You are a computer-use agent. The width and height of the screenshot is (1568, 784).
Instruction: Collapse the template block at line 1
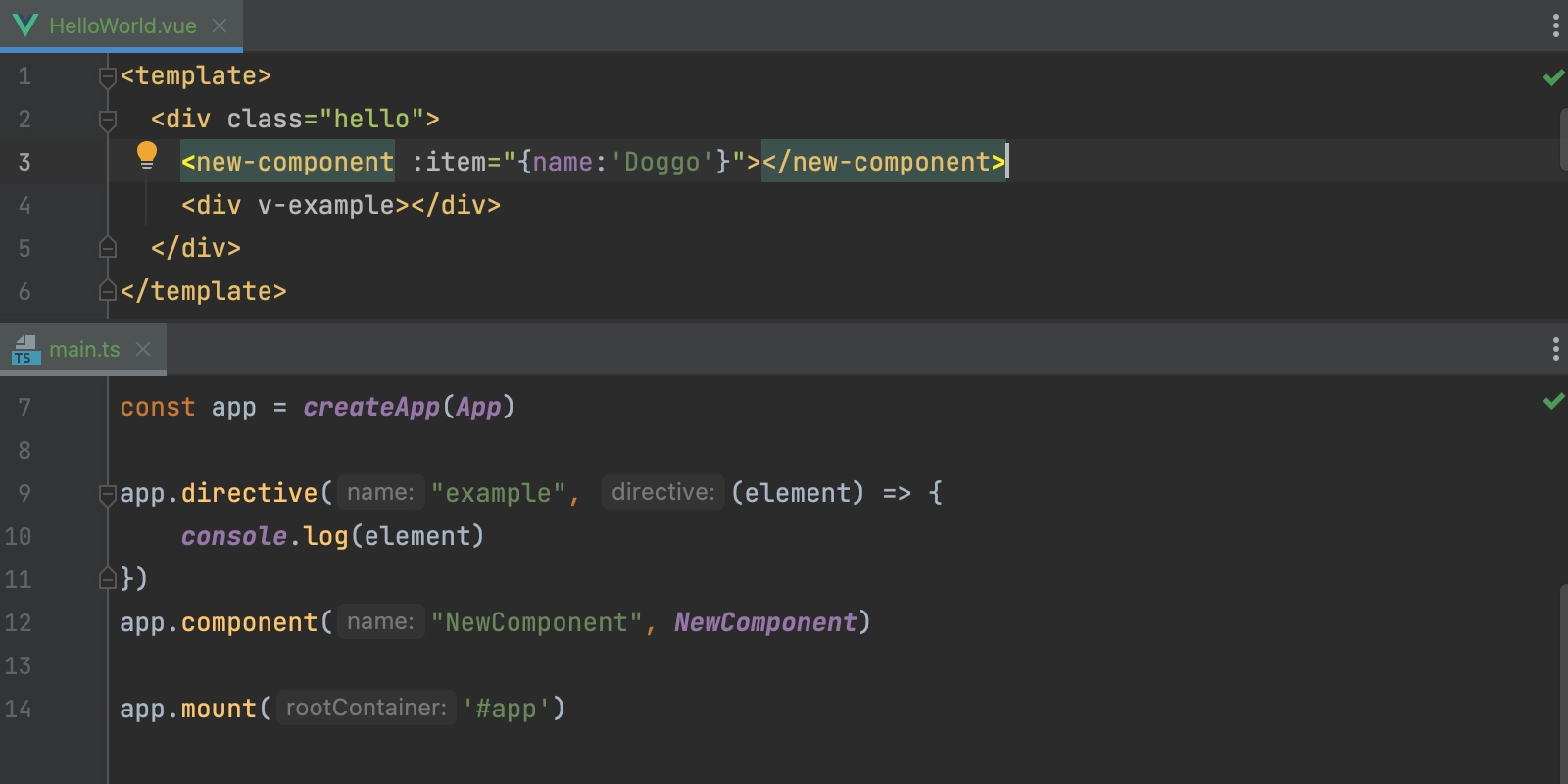click(108, 76)
